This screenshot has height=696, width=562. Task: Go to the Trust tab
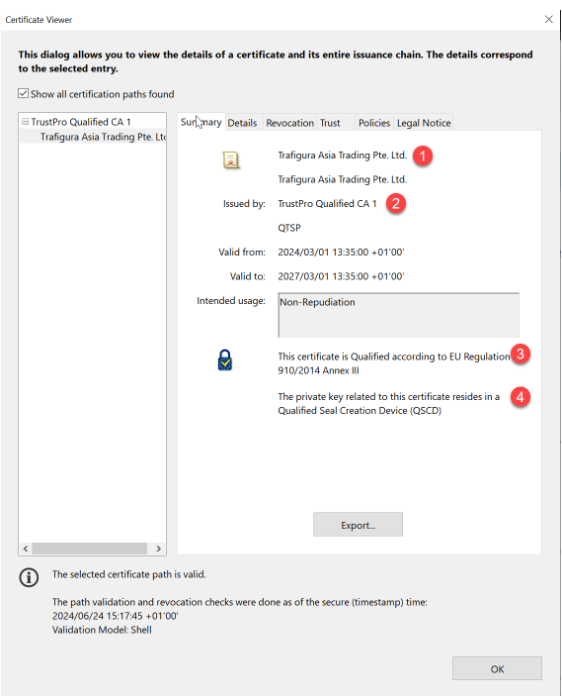[330, 123]
